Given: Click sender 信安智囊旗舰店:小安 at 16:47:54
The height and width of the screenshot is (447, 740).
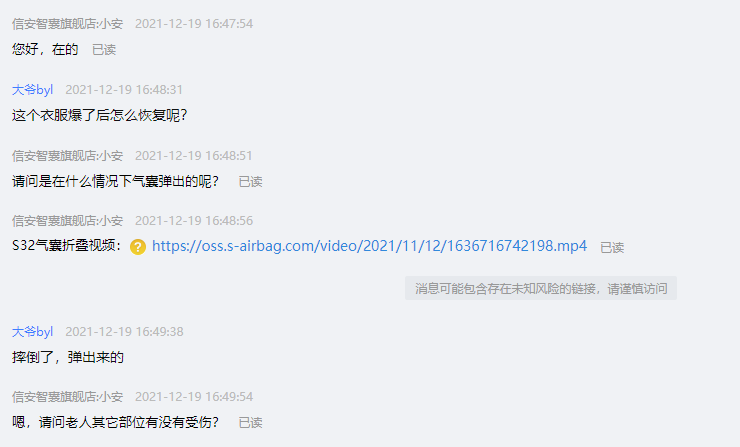Looking at the screenshot, I should (x=67, y=24).
